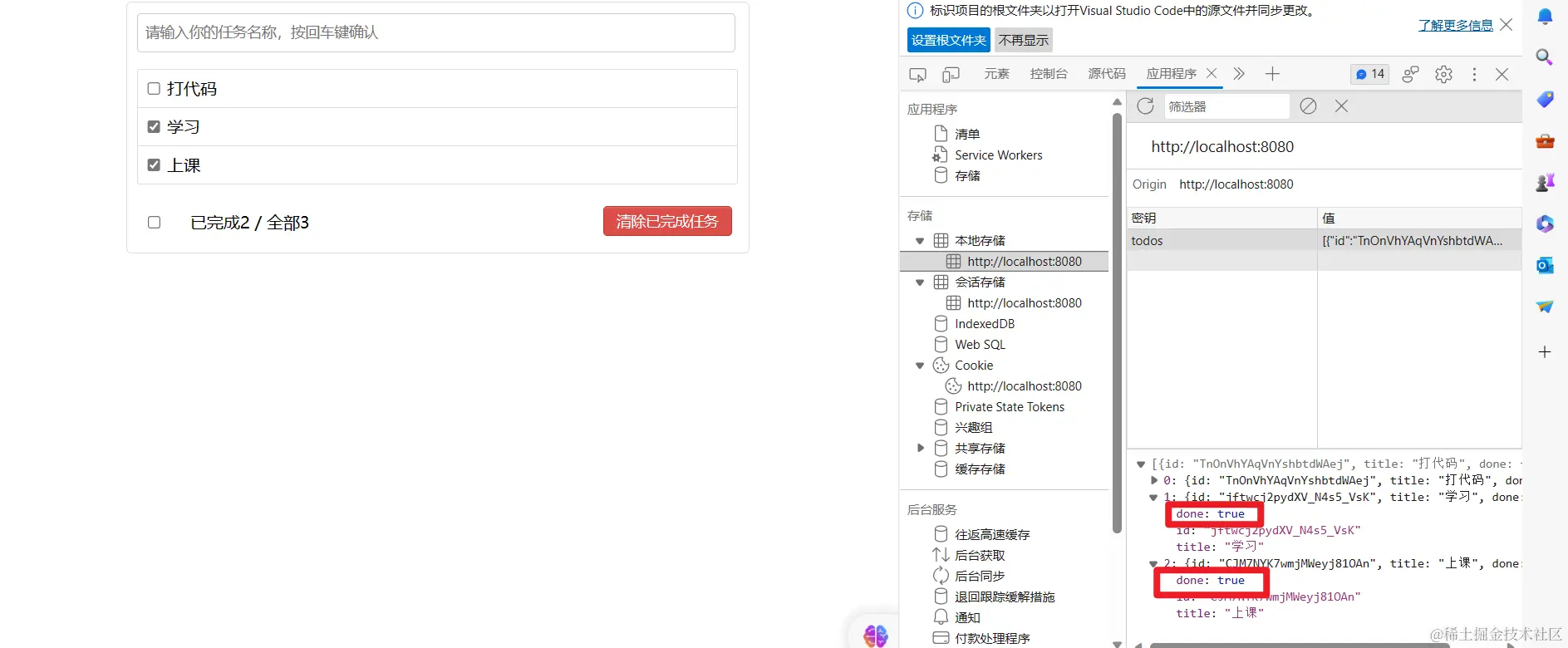Switch to the 元素 tab
The image size is (1568, 648).
click(996, 74)
